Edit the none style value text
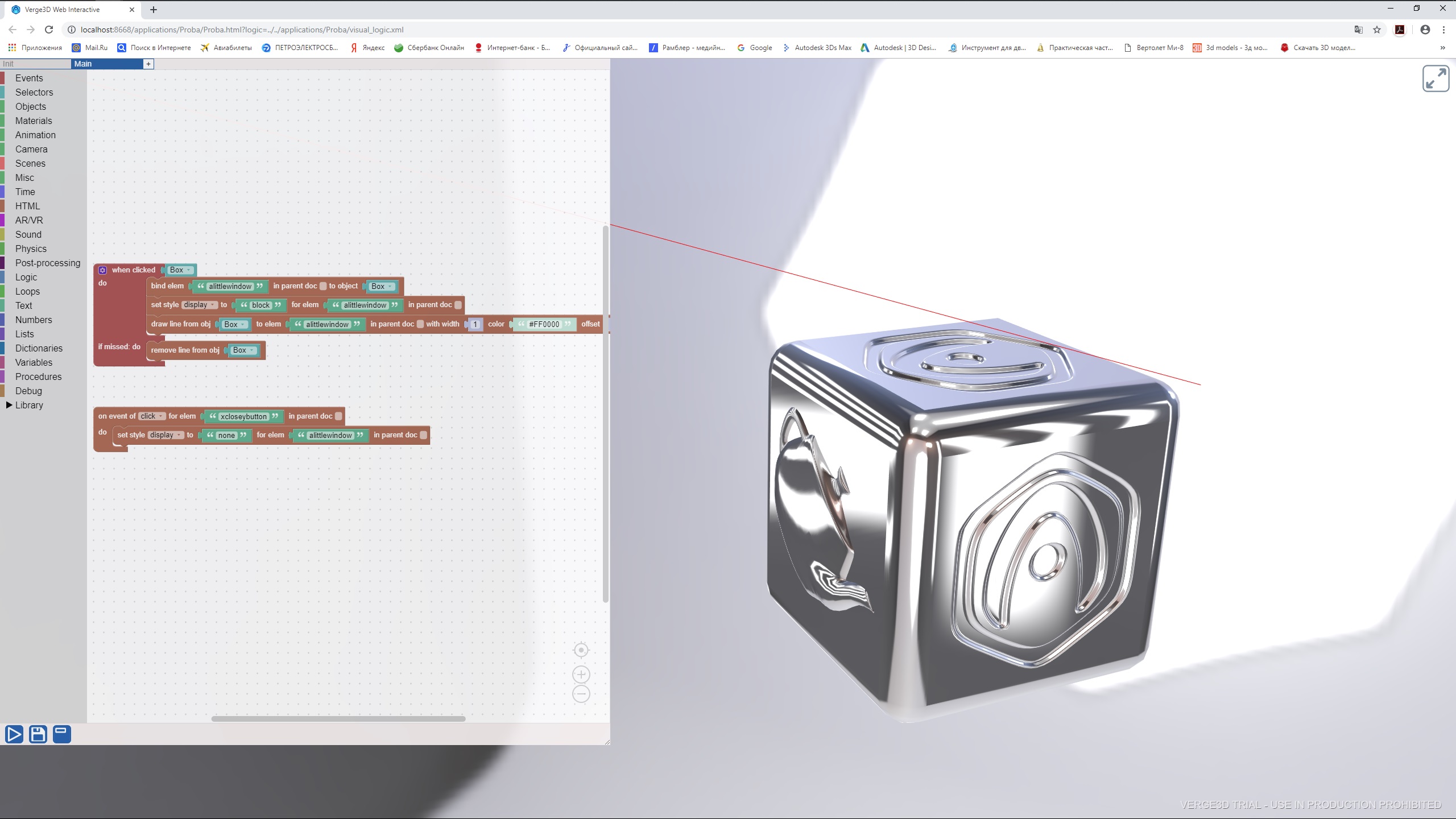The height and width of the screenshot is (819, 1456). coord(226,435)
